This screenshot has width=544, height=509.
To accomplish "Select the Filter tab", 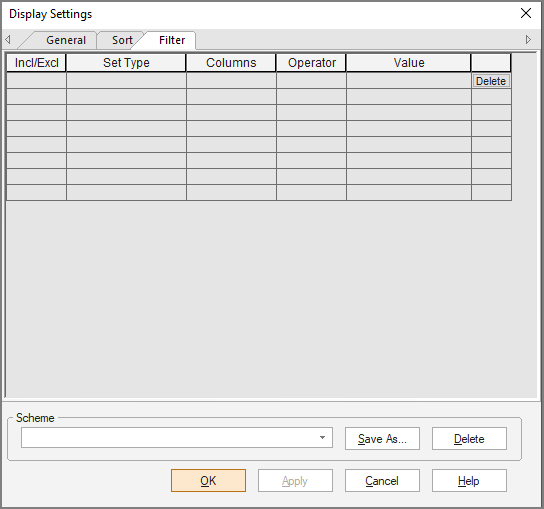I will (172, 40).
